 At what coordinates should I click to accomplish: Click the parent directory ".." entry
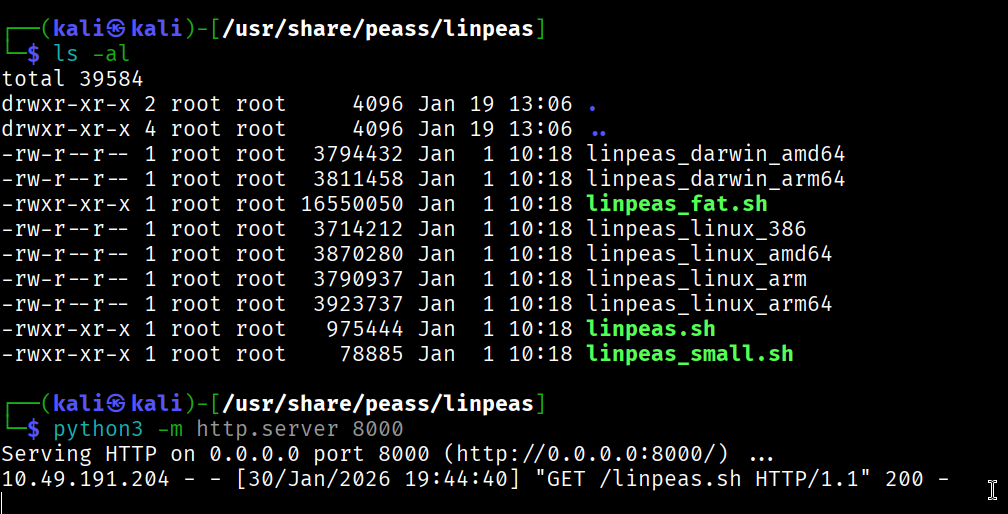point(598,129)
